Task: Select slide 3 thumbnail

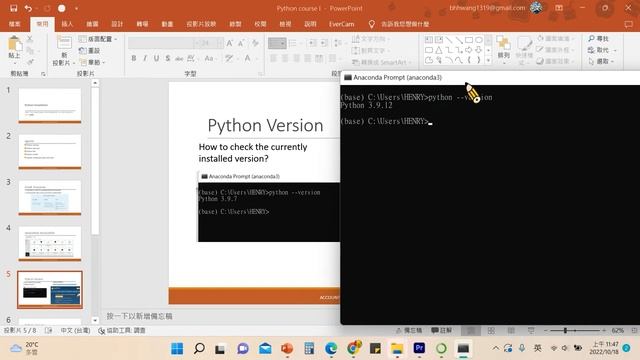Action: (x=50, y=198)
